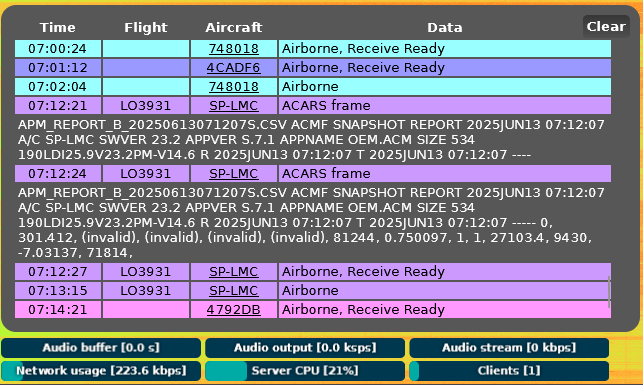Image resolution: width=643 pixels, height=385 pixels.
Task: Click the Aircraft column header
Action: [x=233, y=27]
